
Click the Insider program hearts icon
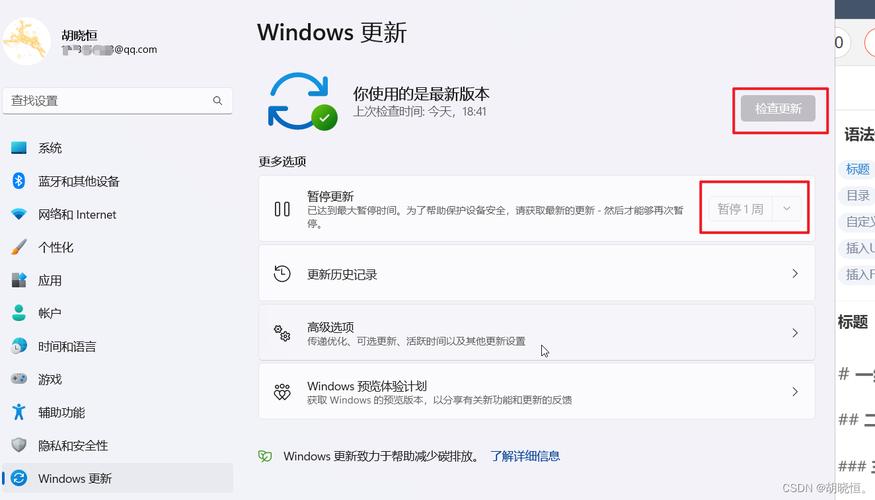[282, 392]
